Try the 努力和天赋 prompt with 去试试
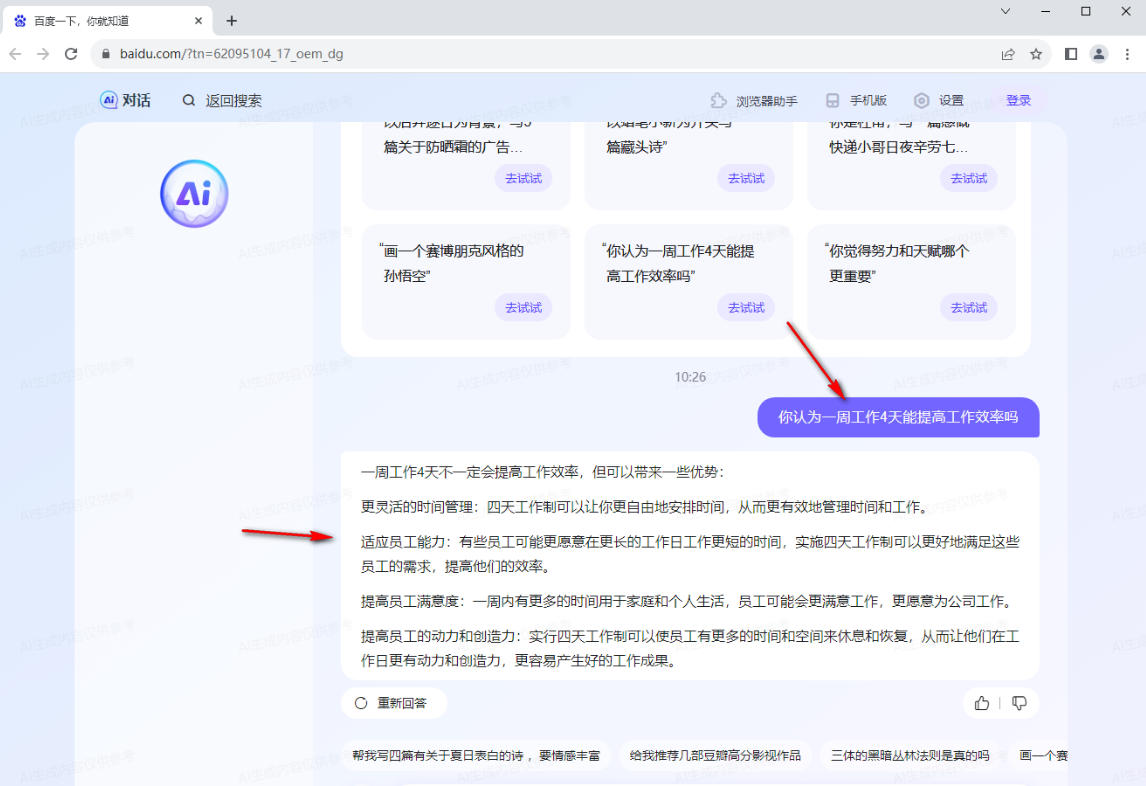 [x=968, y=308]
